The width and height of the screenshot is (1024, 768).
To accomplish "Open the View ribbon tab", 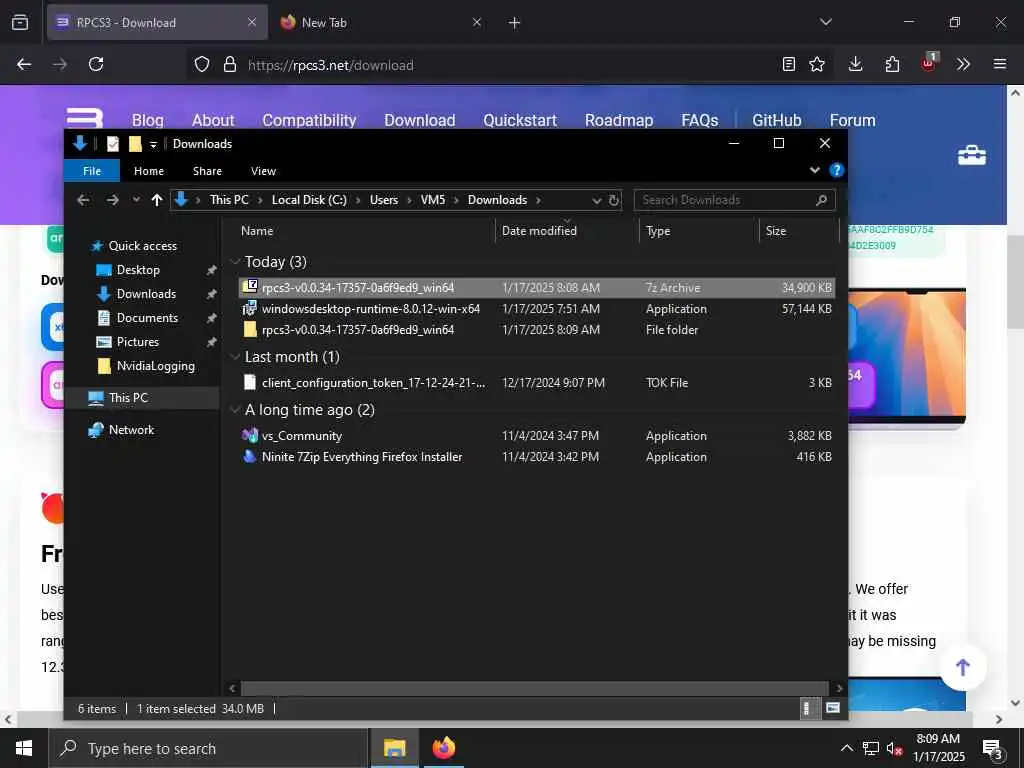I will [x=263, y=170].
